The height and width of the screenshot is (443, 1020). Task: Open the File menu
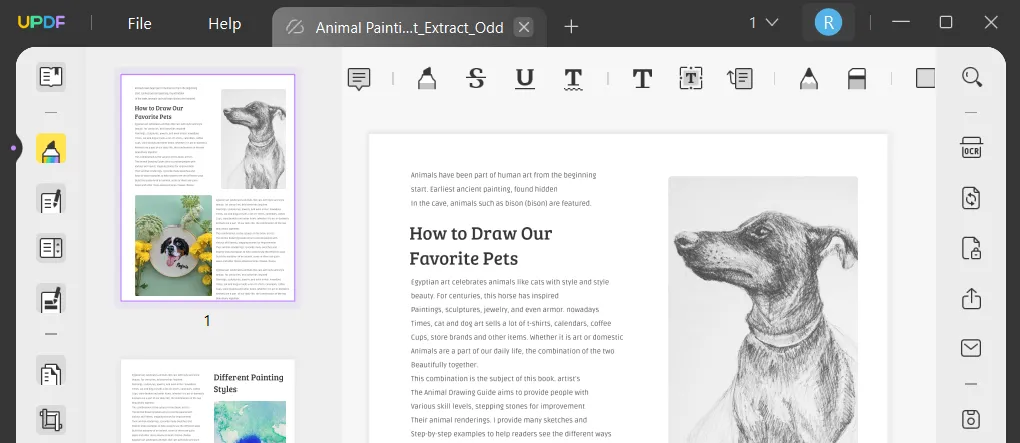[x=140, y=24]
